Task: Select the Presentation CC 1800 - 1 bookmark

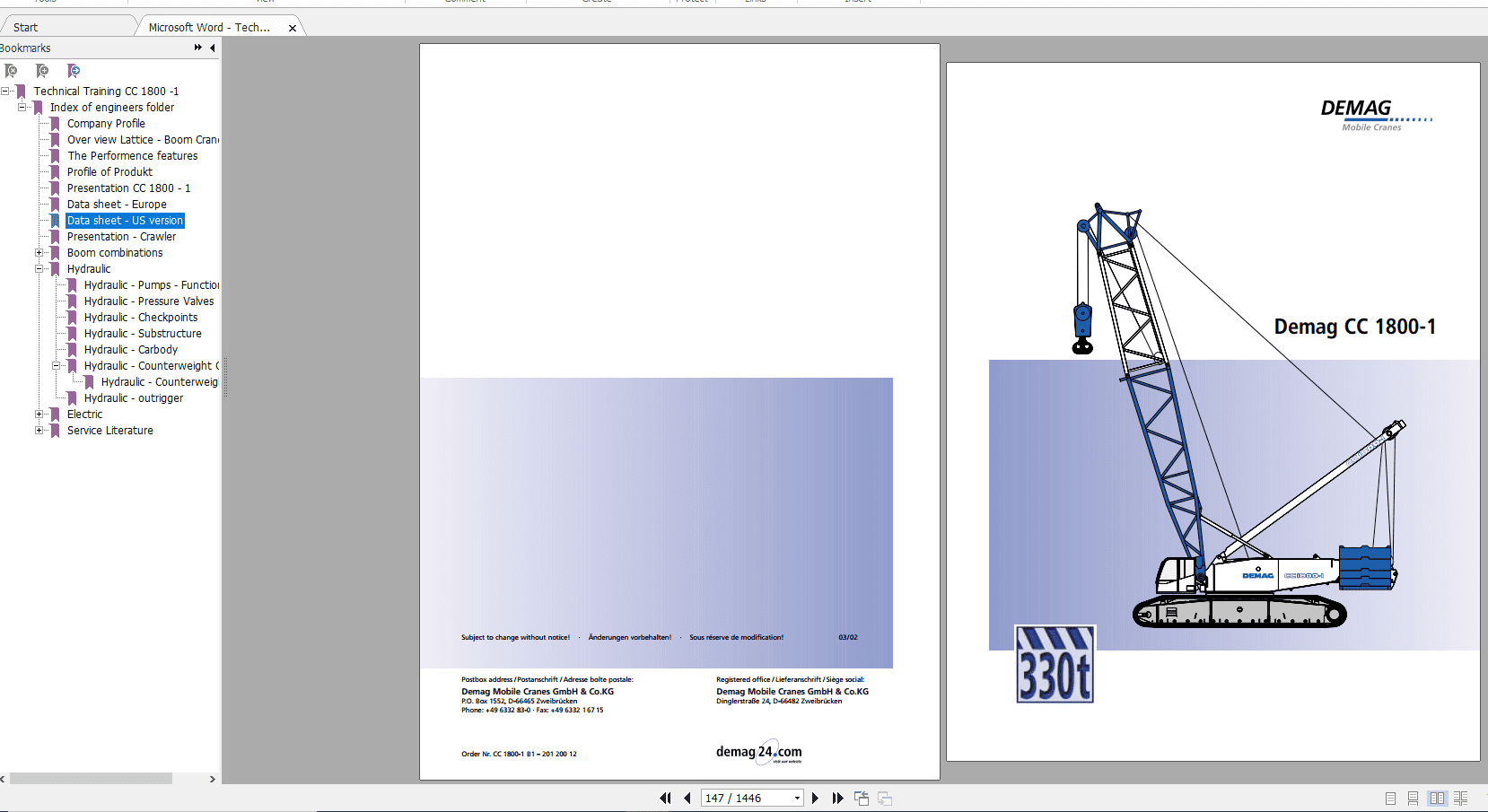Action: 128,188
